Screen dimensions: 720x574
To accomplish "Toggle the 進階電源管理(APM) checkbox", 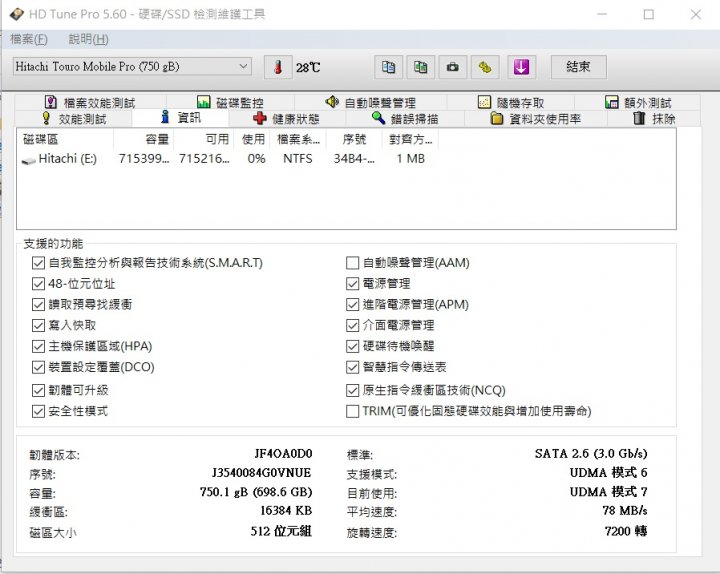I will tap(352, 304).
